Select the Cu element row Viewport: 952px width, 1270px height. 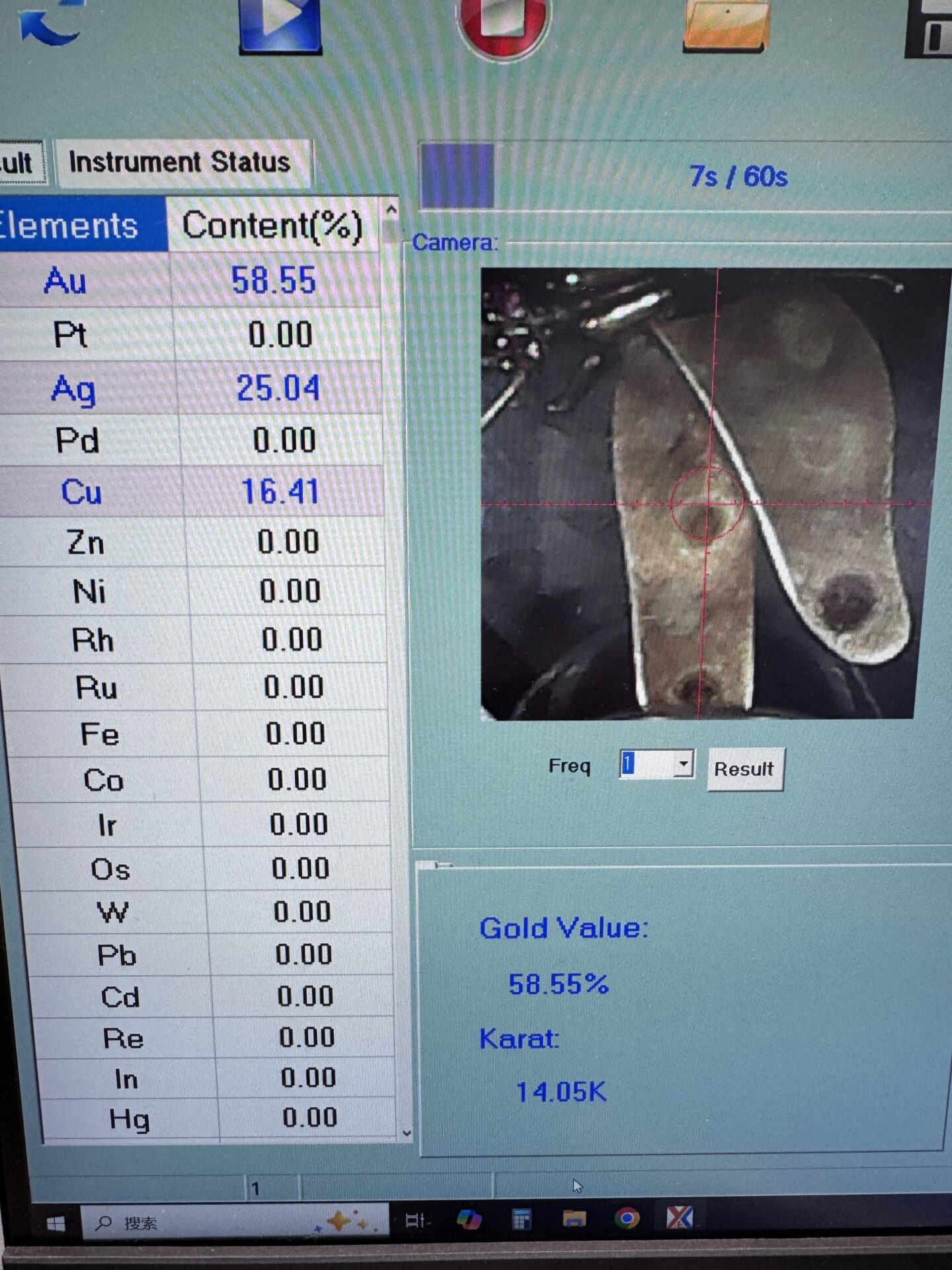pos(193,492)
